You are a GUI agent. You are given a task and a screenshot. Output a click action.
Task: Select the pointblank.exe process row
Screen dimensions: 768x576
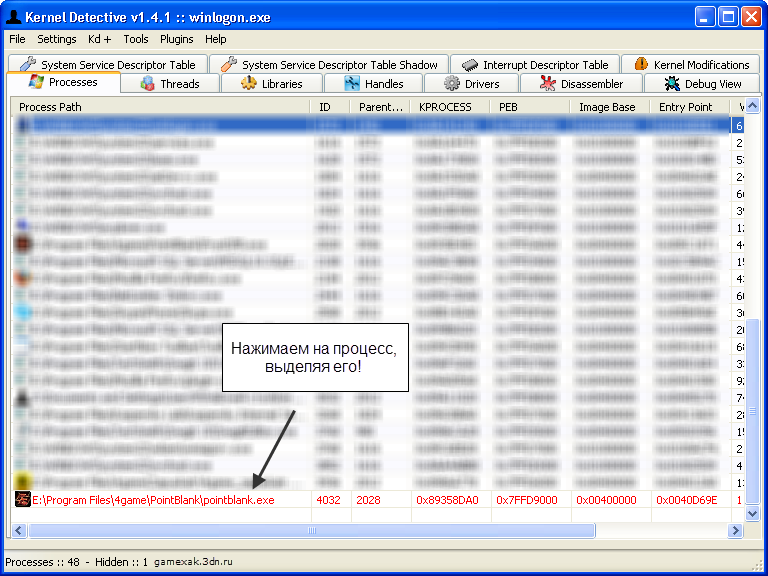377,500
